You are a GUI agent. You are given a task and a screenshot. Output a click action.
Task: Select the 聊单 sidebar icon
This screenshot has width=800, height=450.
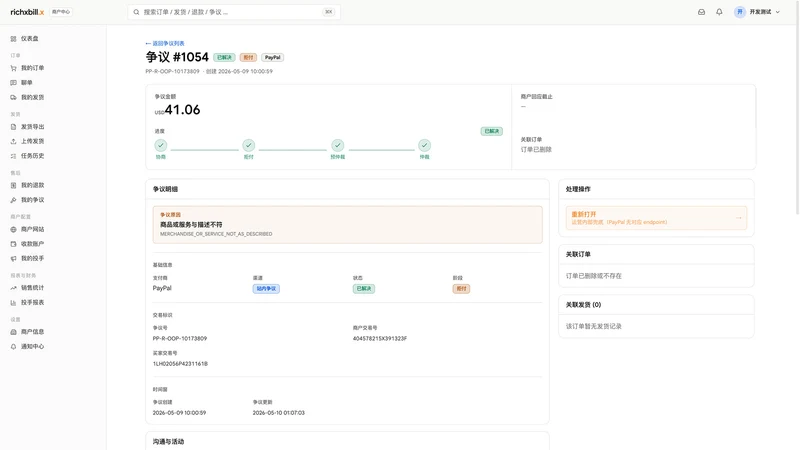pos(13,83)
